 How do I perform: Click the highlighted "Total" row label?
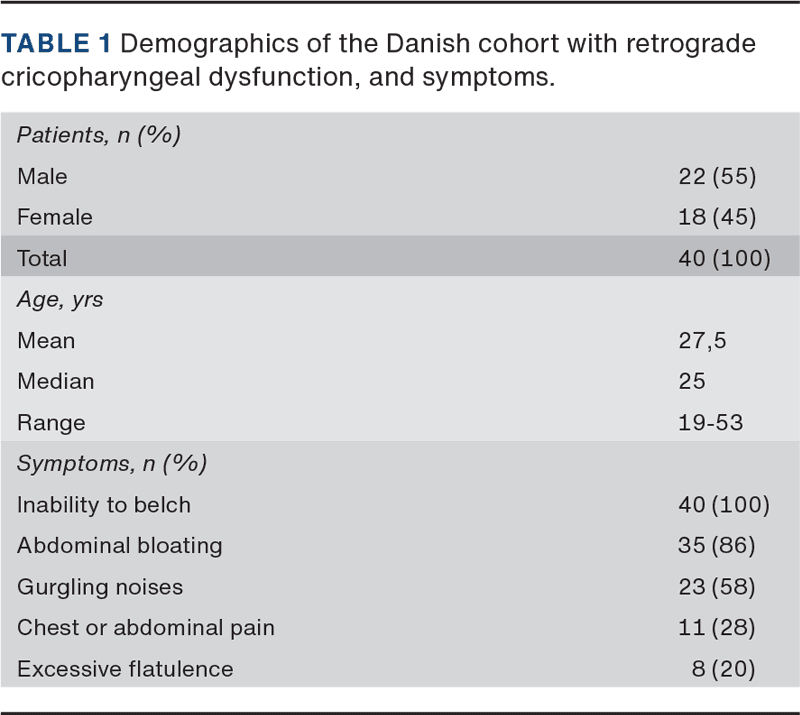pos(42,258)
